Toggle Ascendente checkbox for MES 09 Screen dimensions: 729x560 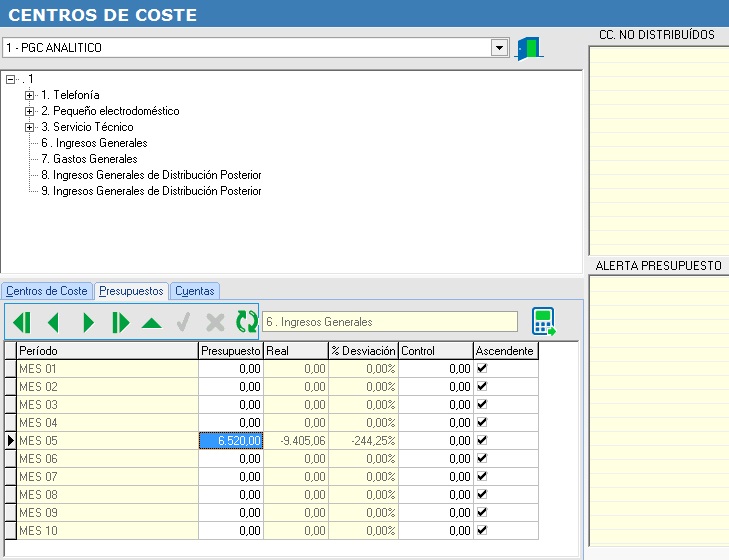click(482, 513)
